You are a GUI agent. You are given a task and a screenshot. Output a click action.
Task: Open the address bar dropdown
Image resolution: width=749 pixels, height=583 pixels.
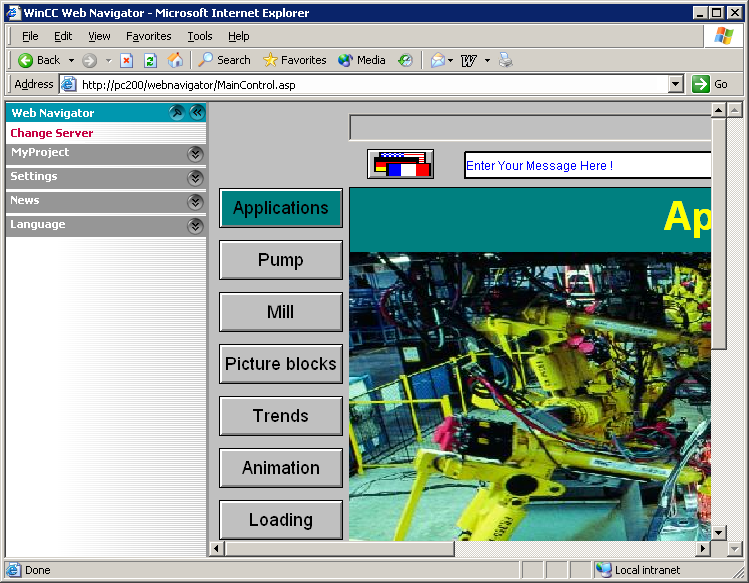click(x=676, y=85)
